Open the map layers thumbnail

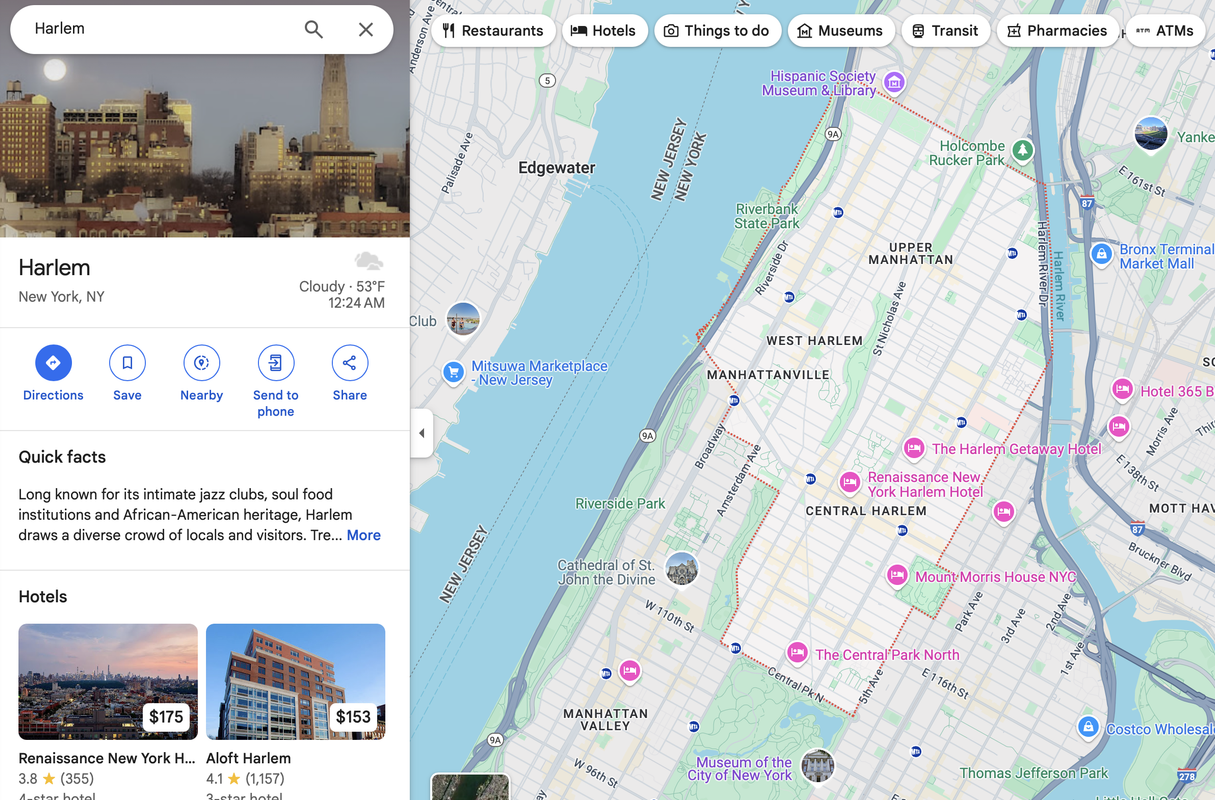[x=470, y=786]
